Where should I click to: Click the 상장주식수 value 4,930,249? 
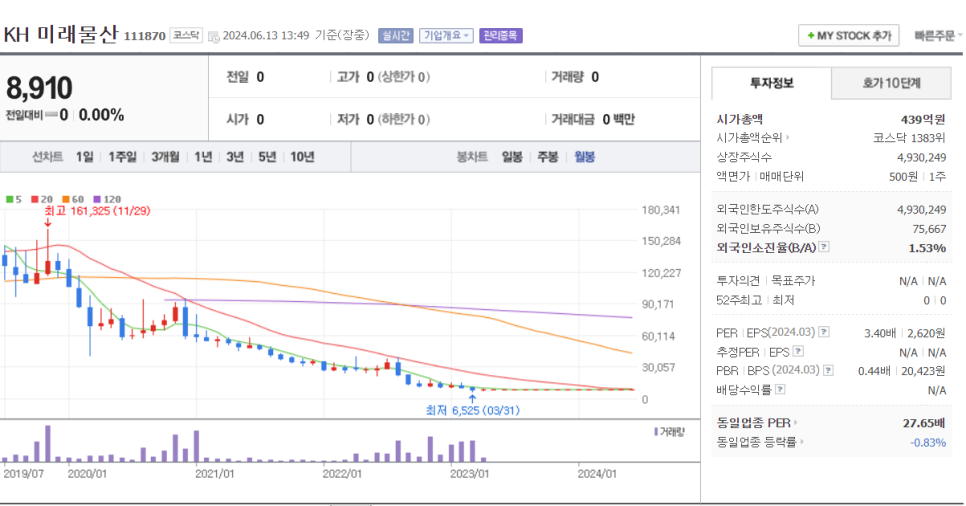pos(922,157)
